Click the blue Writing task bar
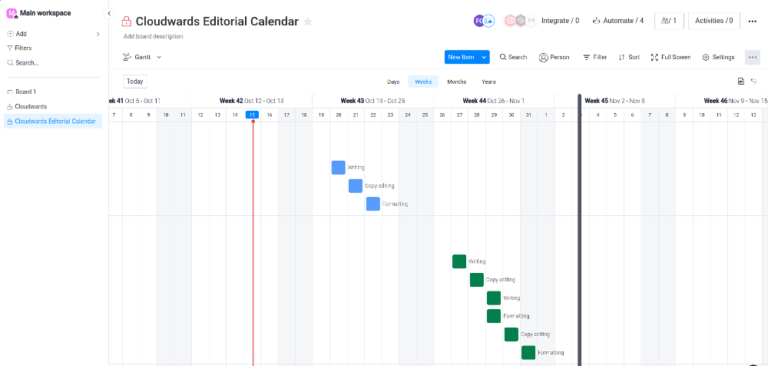Image resolution: width=768 pixels, height=366 pixels. 338,168
